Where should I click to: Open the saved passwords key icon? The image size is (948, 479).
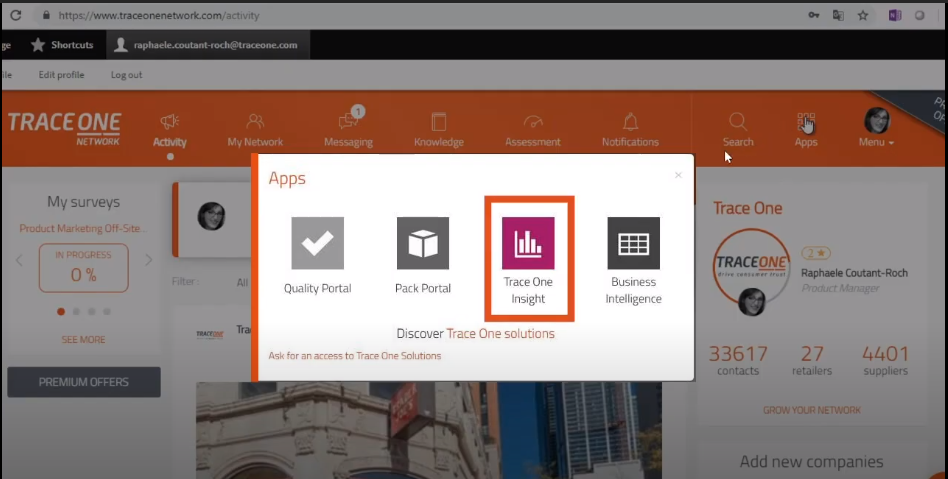pos(814,16)
